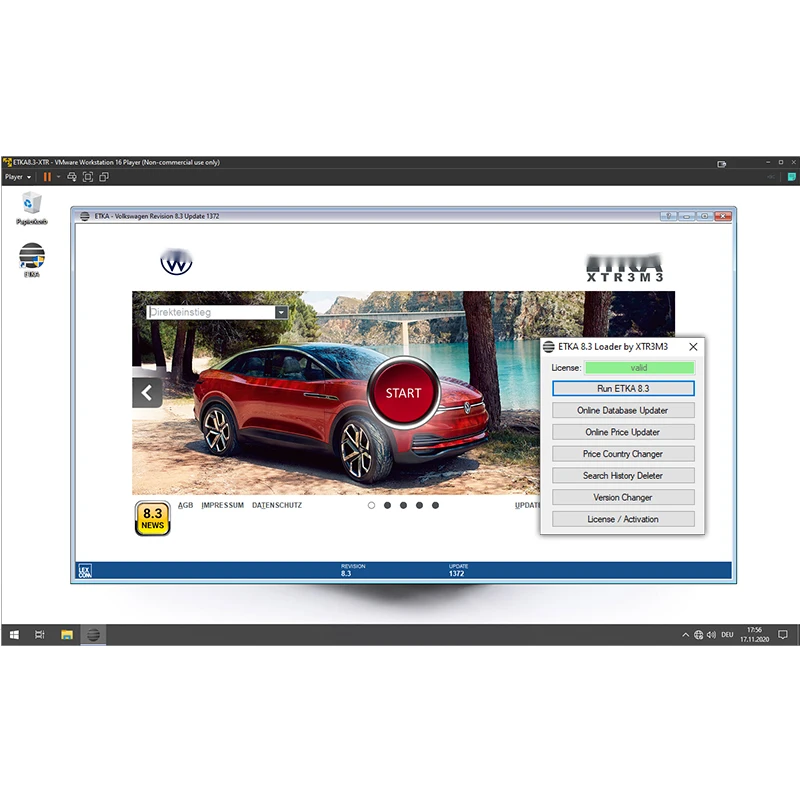Open License / Activation
800x800 pixels.
[x=623, y=519]
